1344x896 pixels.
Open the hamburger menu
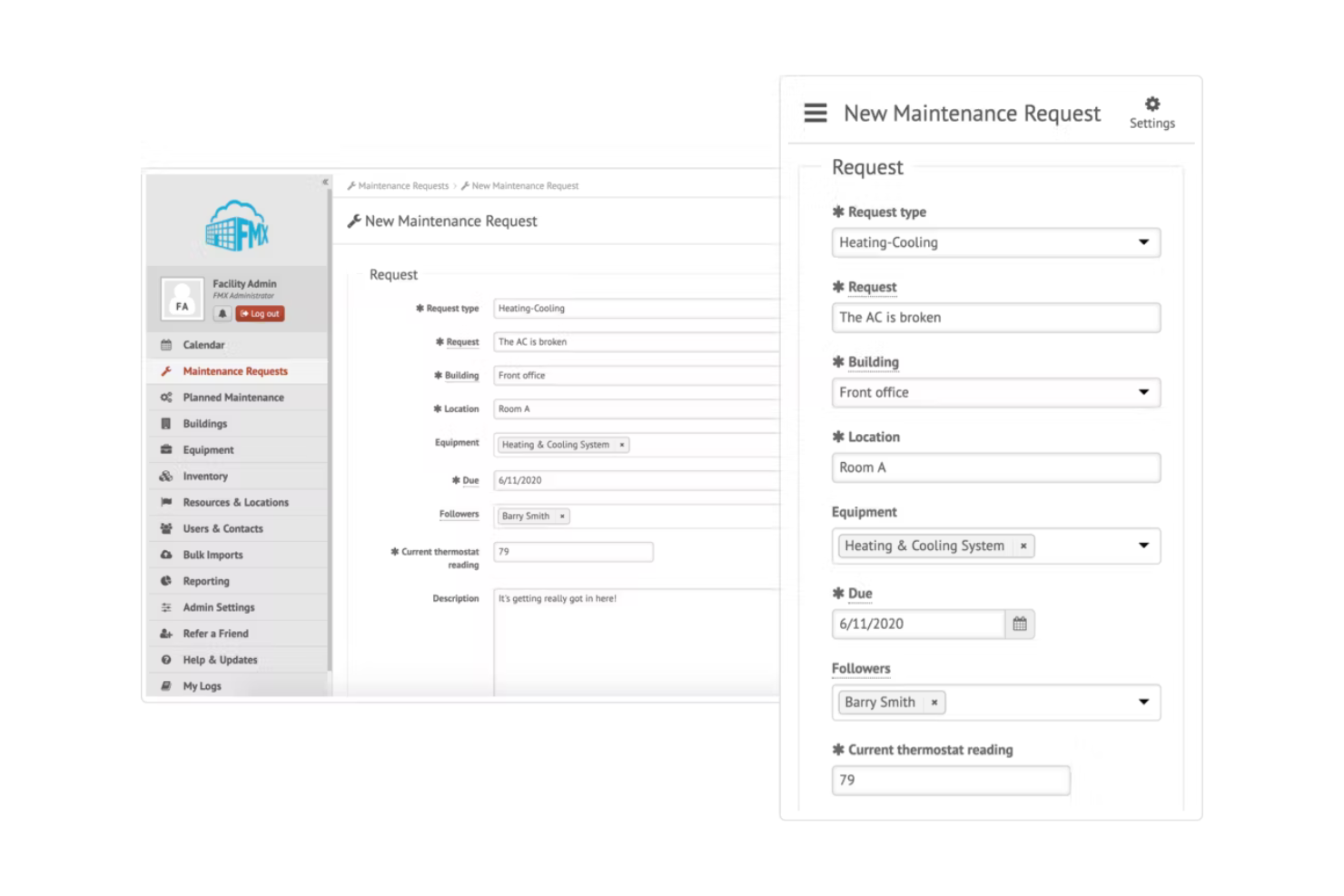click(x=815, y=113)
